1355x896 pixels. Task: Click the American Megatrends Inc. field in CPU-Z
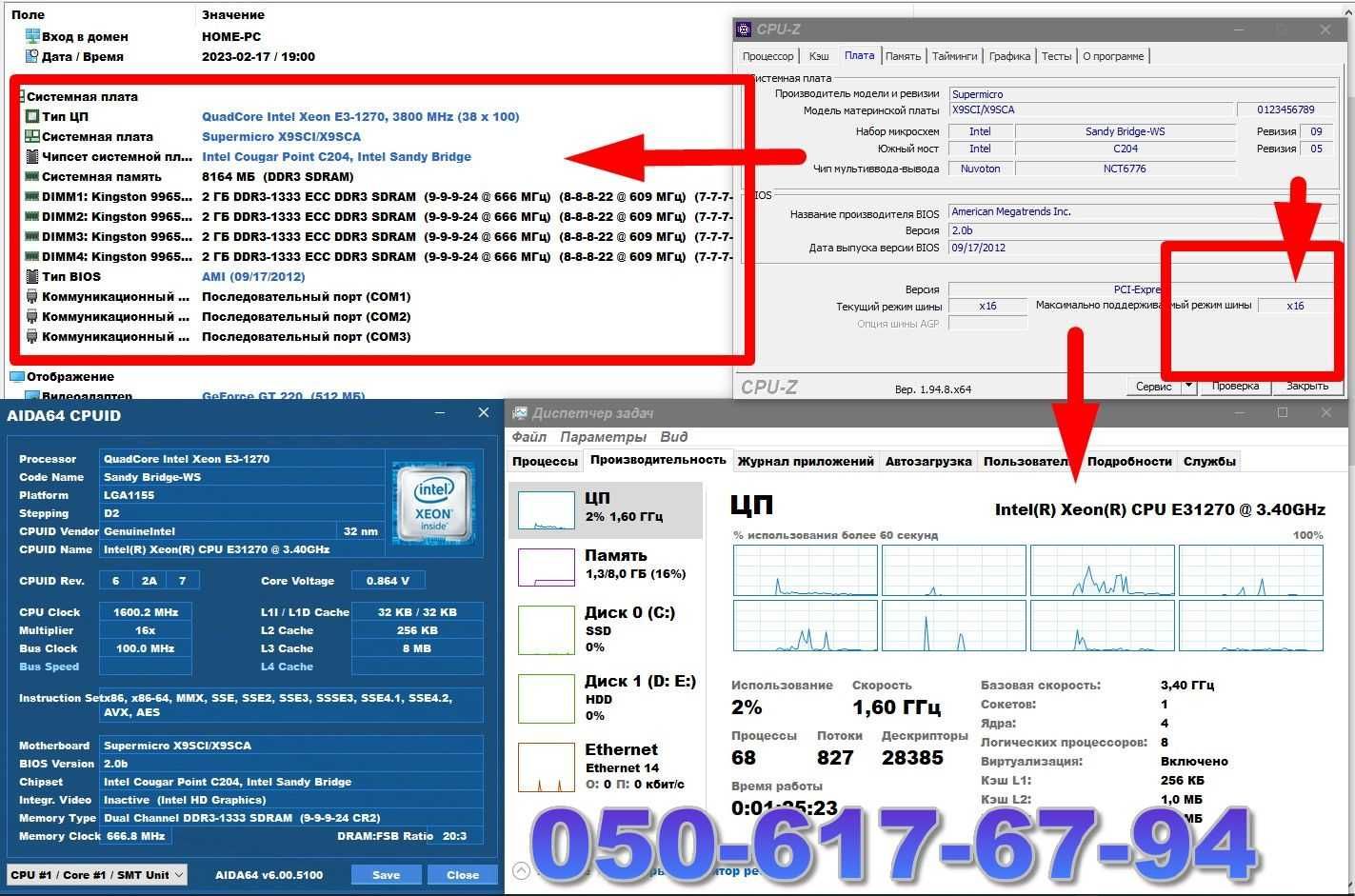point(1142,212)
